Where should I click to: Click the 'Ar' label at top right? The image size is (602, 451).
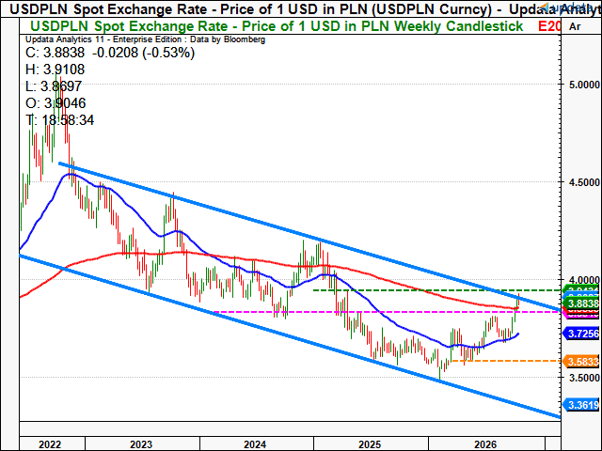575,26
